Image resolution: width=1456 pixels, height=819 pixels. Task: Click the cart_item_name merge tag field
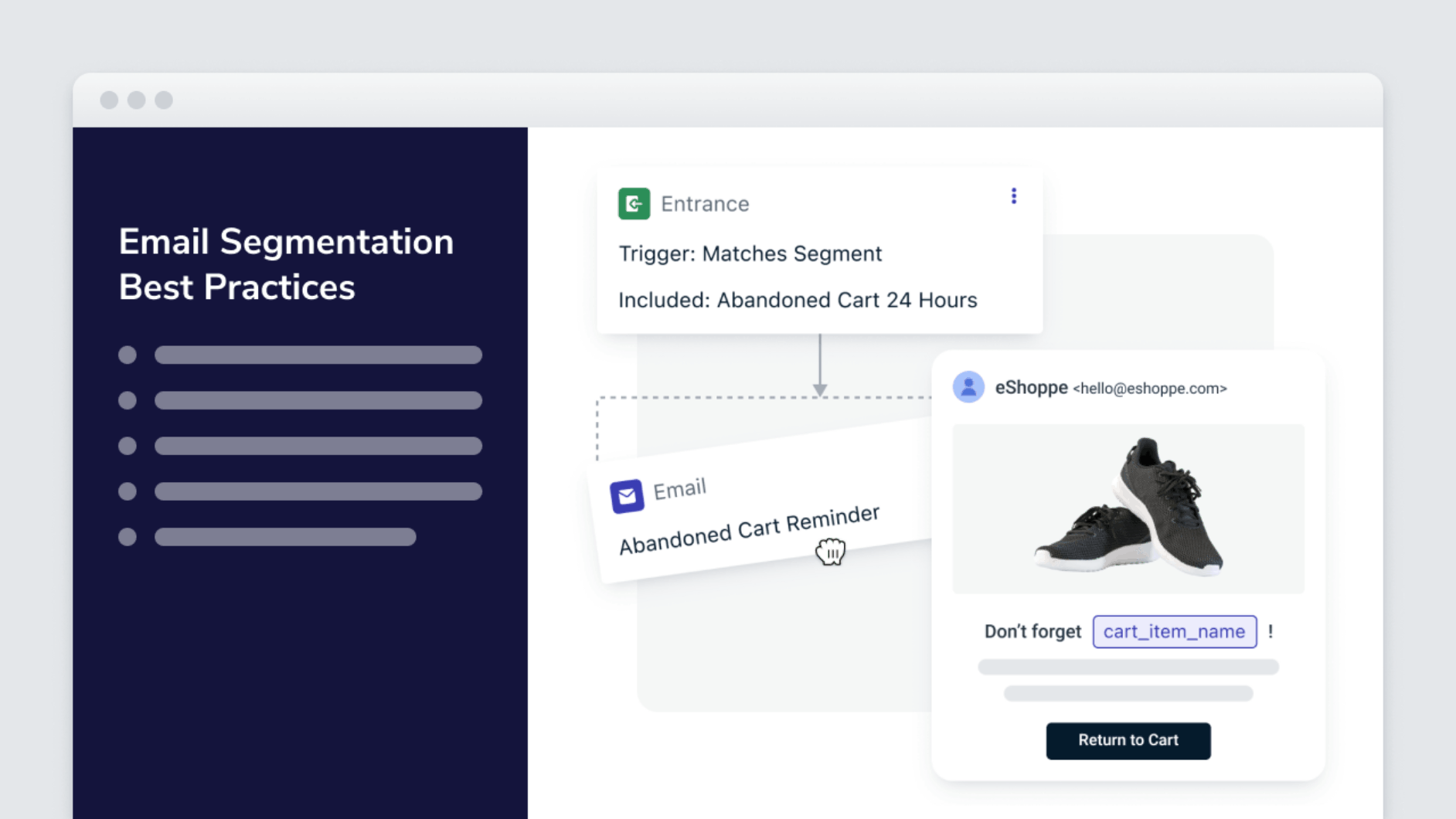1174,631
